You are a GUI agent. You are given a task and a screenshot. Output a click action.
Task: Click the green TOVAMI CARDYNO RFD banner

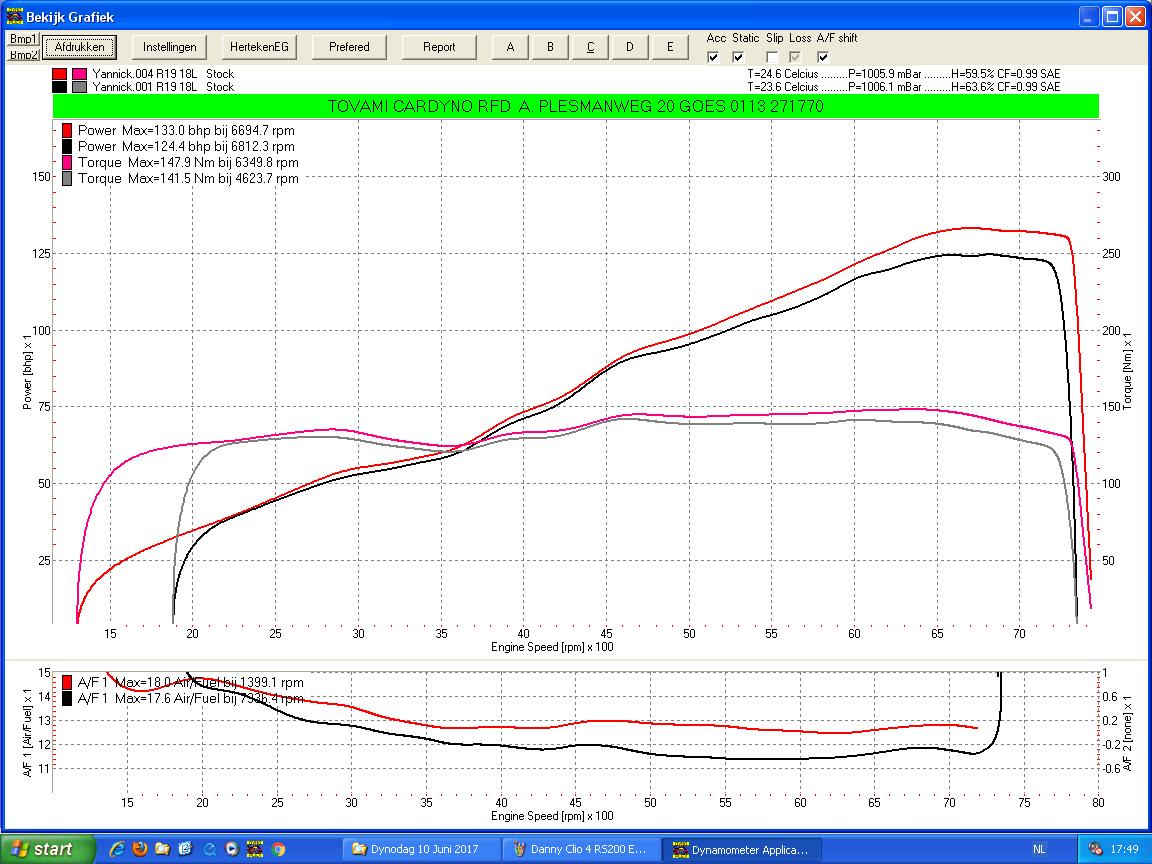[575, 106]
